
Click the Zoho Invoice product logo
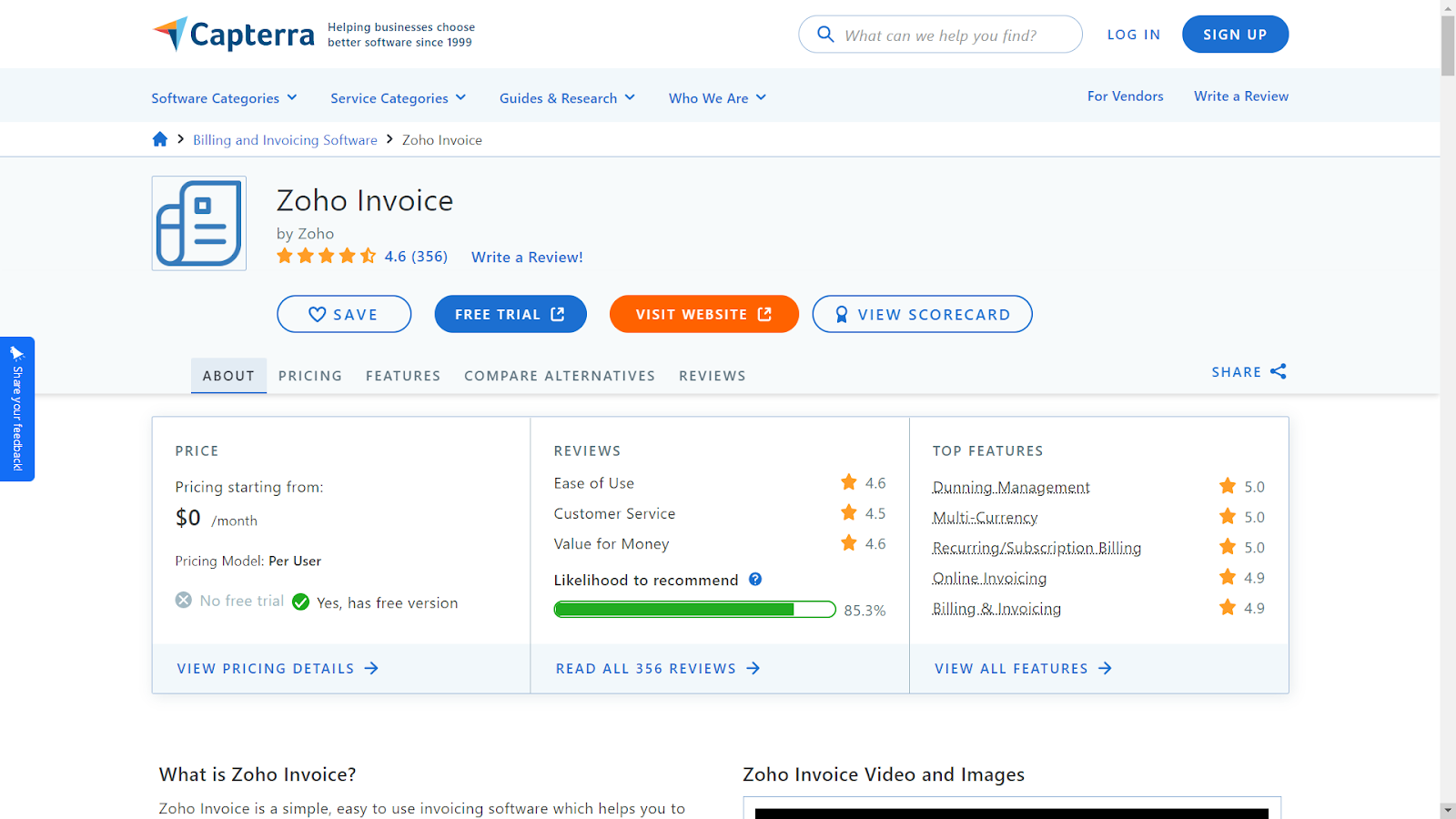click(x=199, y=223)
